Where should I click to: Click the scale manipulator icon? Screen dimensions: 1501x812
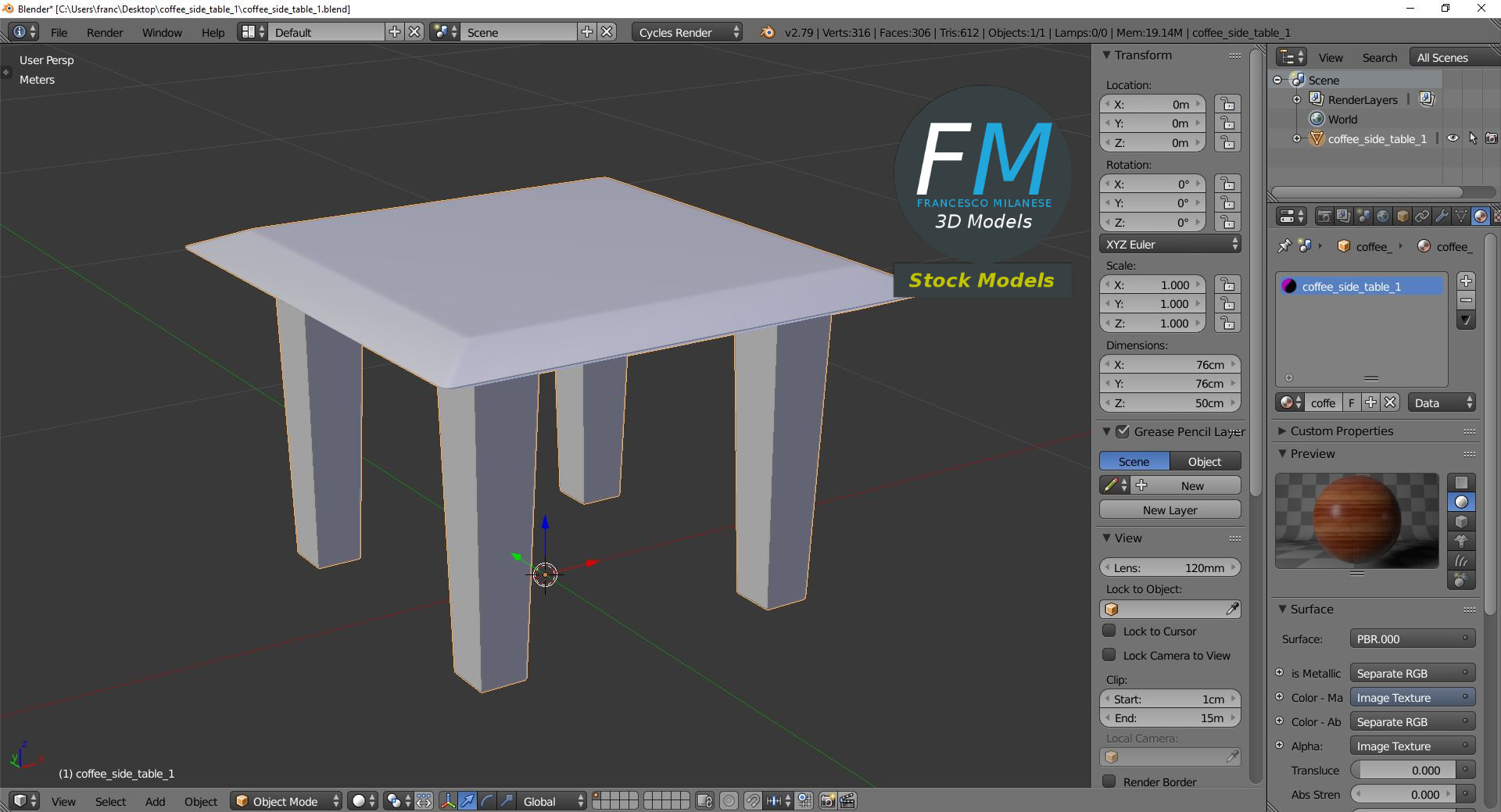(x=507, y=801)
